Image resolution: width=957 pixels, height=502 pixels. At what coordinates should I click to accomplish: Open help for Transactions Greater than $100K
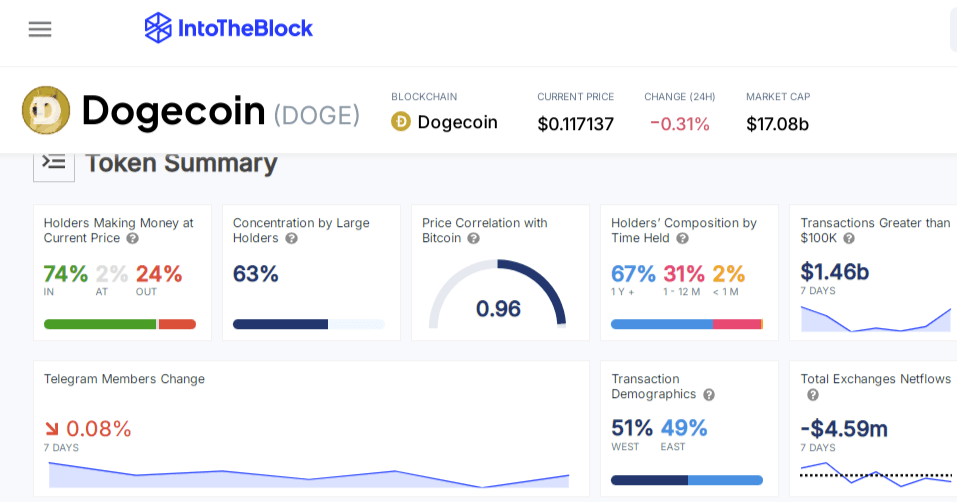[849, 238]
